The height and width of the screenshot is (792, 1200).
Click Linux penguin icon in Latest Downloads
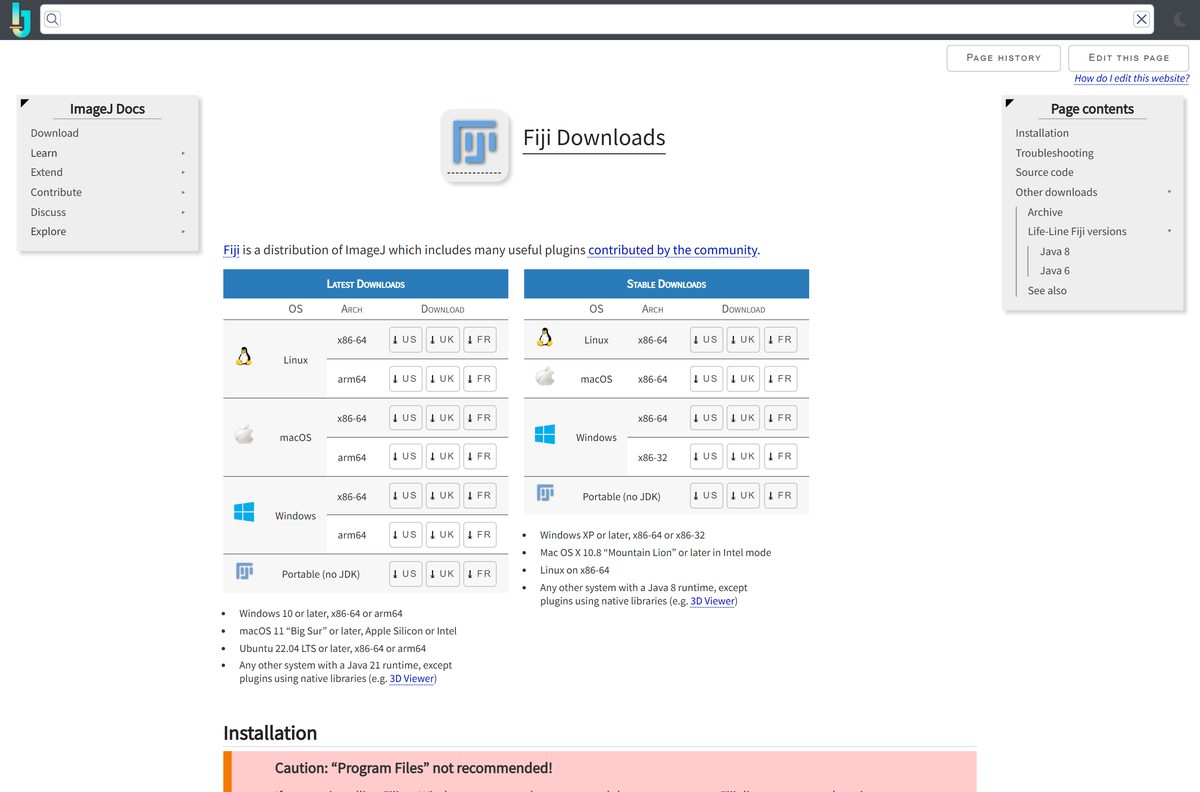tap(244, 357)
